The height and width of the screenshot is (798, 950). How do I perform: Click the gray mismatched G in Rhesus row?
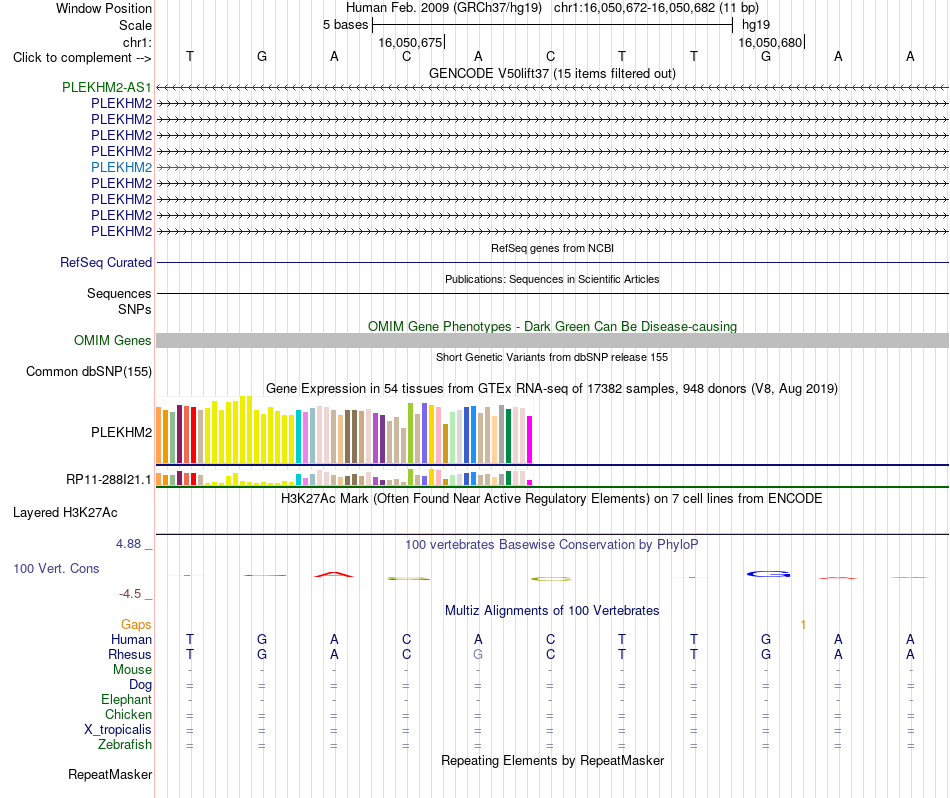pos(478,654)
